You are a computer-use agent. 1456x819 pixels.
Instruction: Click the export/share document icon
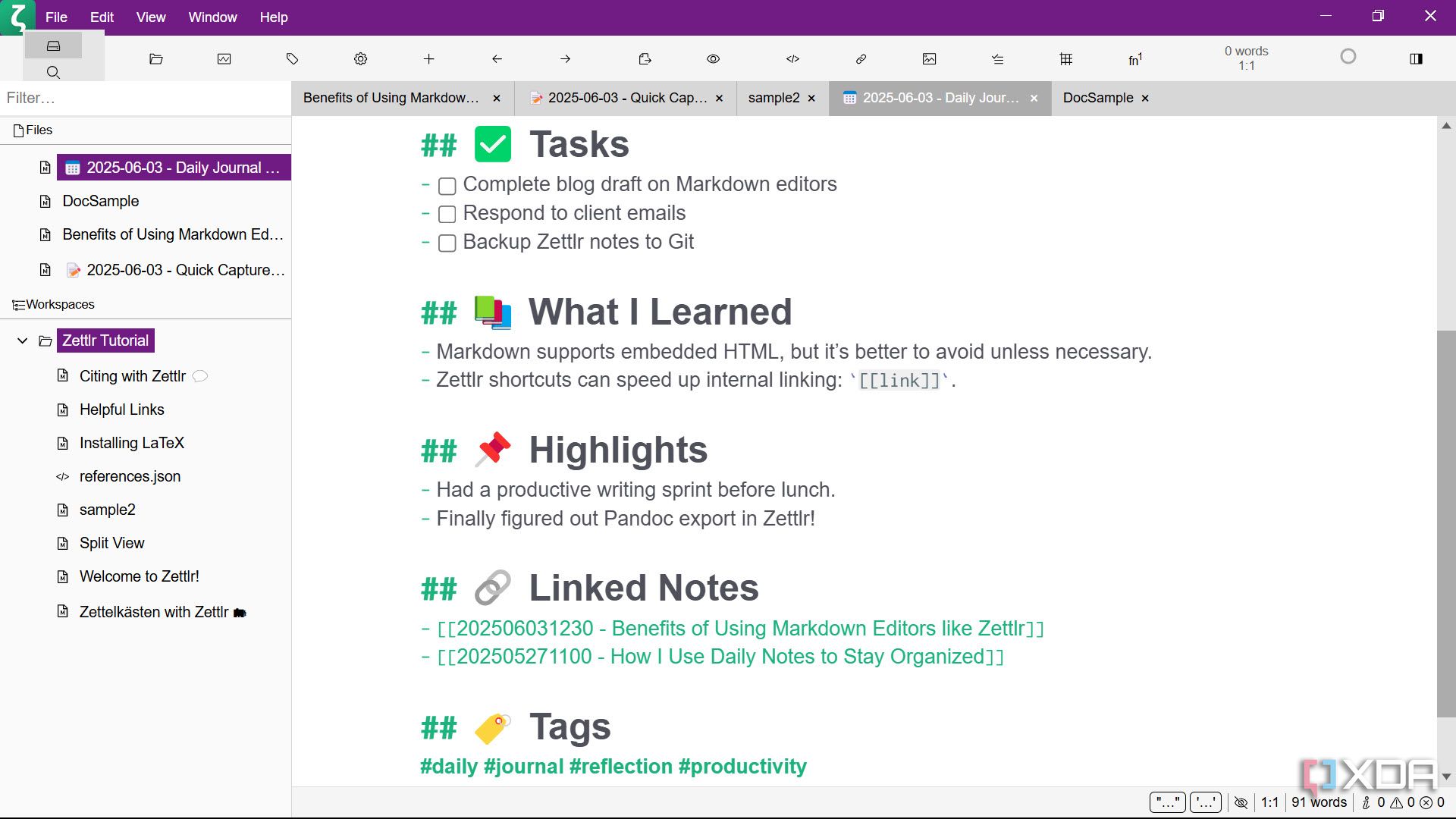coord(645,58)
